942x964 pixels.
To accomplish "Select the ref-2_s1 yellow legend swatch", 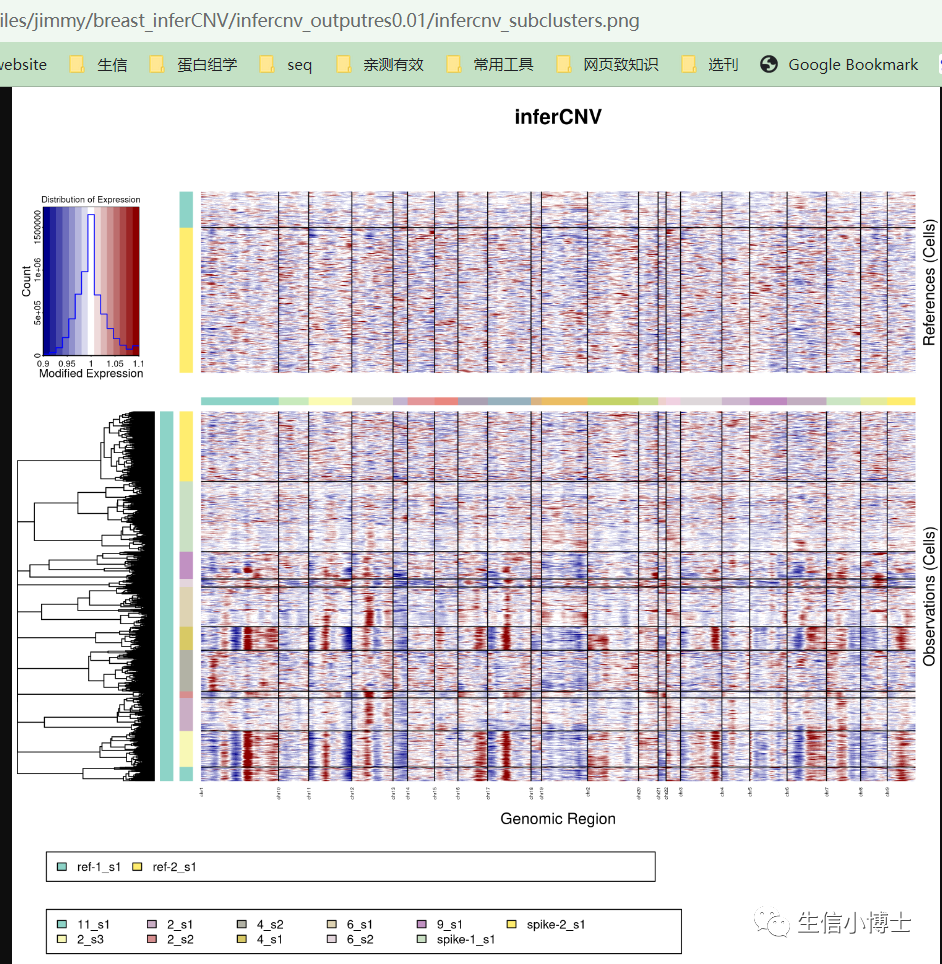I will tap(139, 867).
